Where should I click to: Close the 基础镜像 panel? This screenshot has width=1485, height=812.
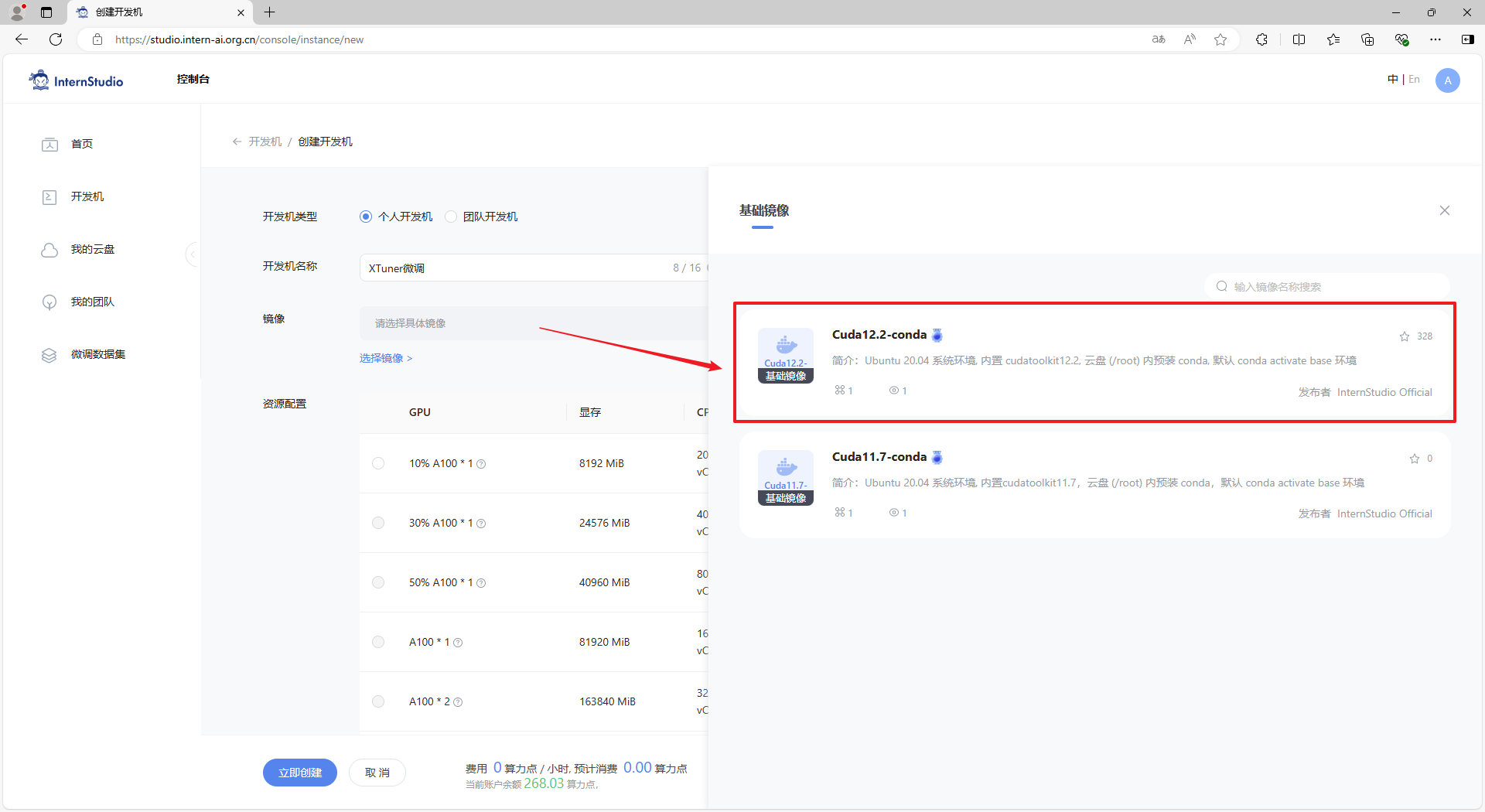pos(1445,210)
